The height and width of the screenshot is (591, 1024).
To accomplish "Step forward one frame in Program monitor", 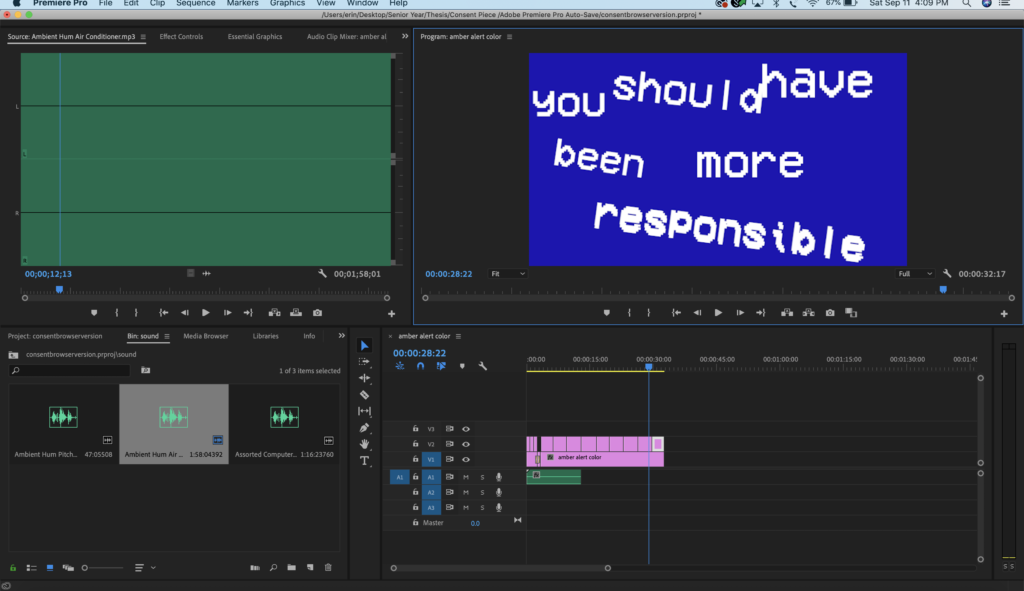I will (740, 313).
